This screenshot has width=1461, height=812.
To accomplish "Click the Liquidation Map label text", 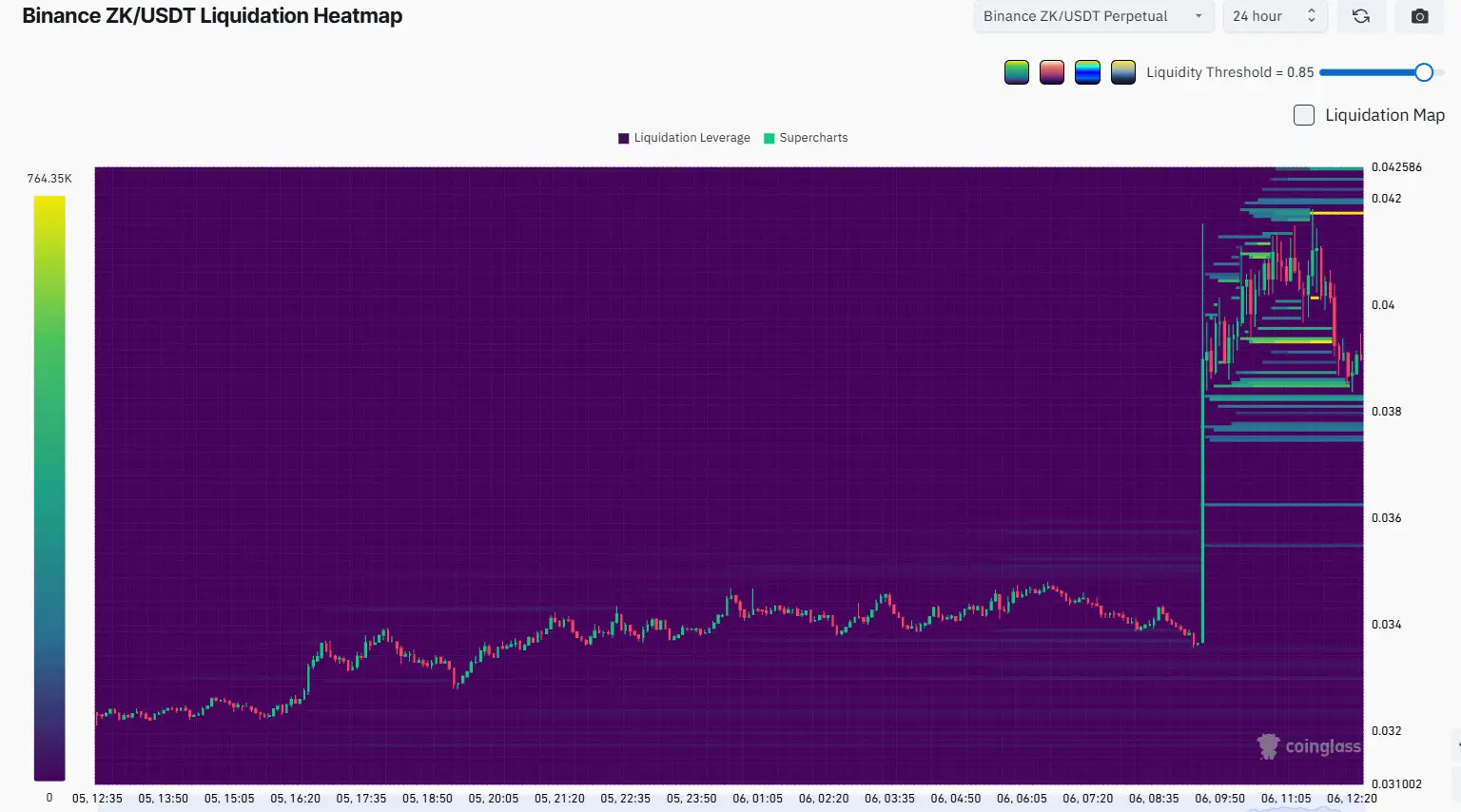I will [x=1383, y=114].
